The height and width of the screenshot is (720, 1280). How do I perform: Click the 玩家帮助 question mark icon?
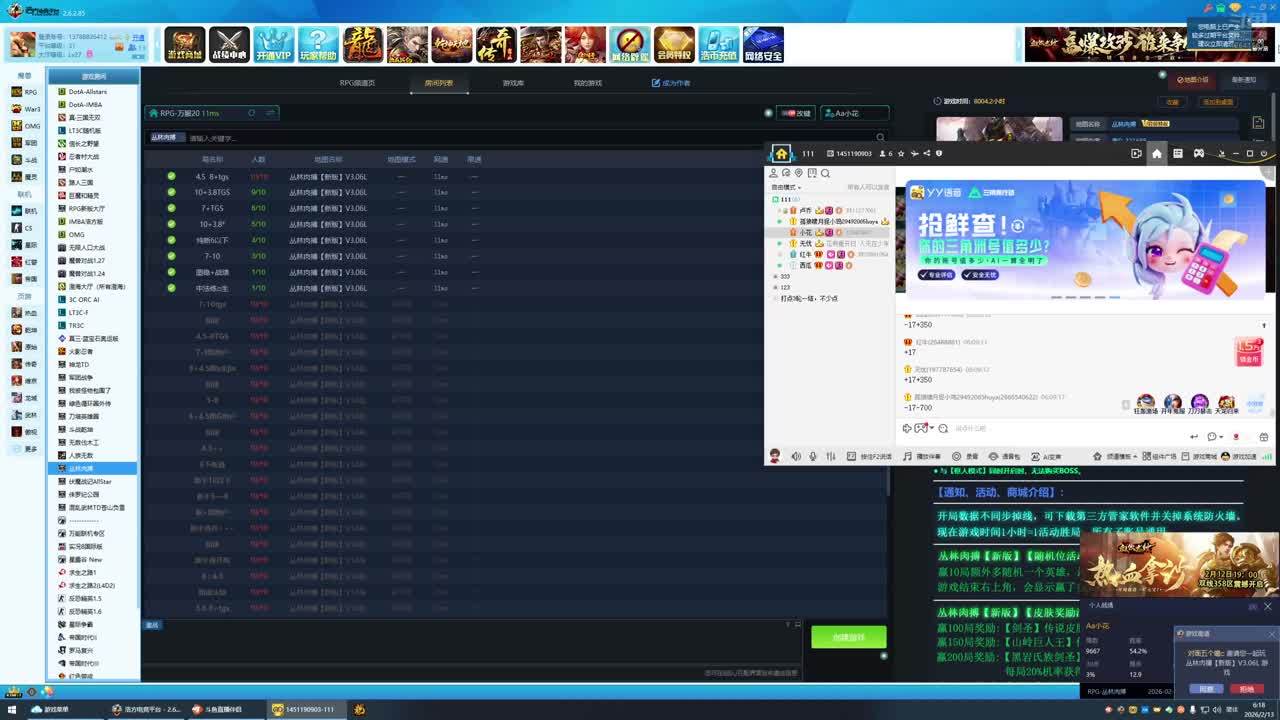pos(318,44)
